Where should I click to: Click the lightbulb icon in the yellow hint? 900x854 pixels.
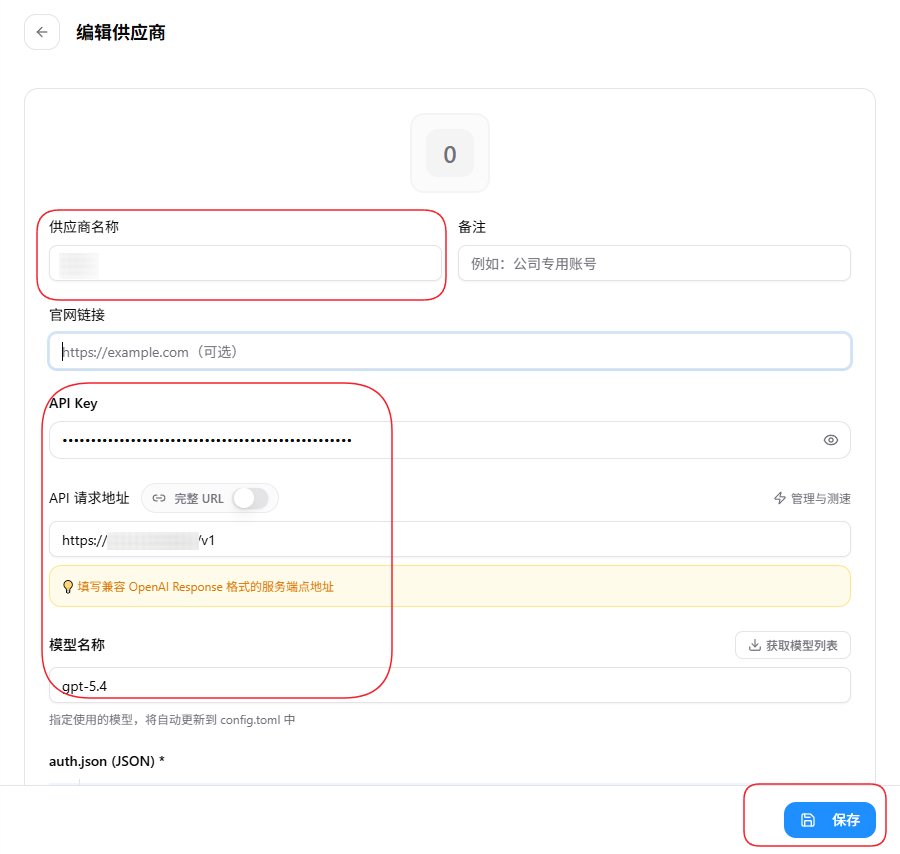[x=68, y=587]
